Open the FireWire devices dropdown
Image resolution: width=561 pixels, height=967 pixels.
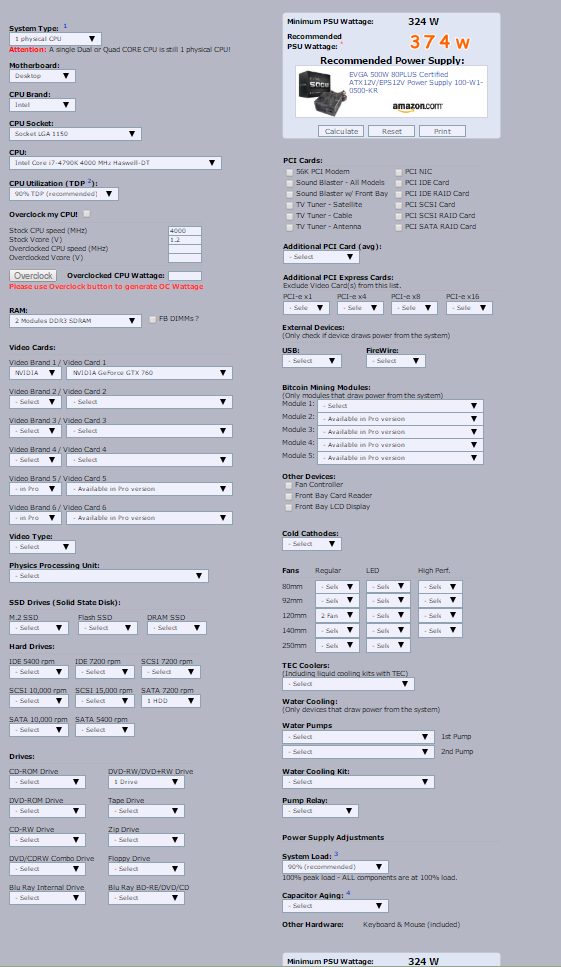coord(396,361)
